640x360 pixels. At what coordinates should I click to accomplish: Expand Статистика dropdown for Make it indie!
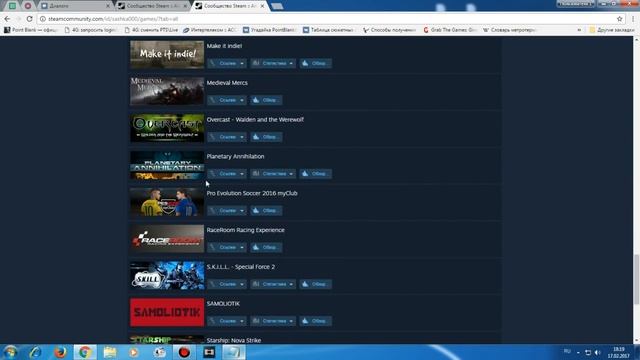coord(273,63)
